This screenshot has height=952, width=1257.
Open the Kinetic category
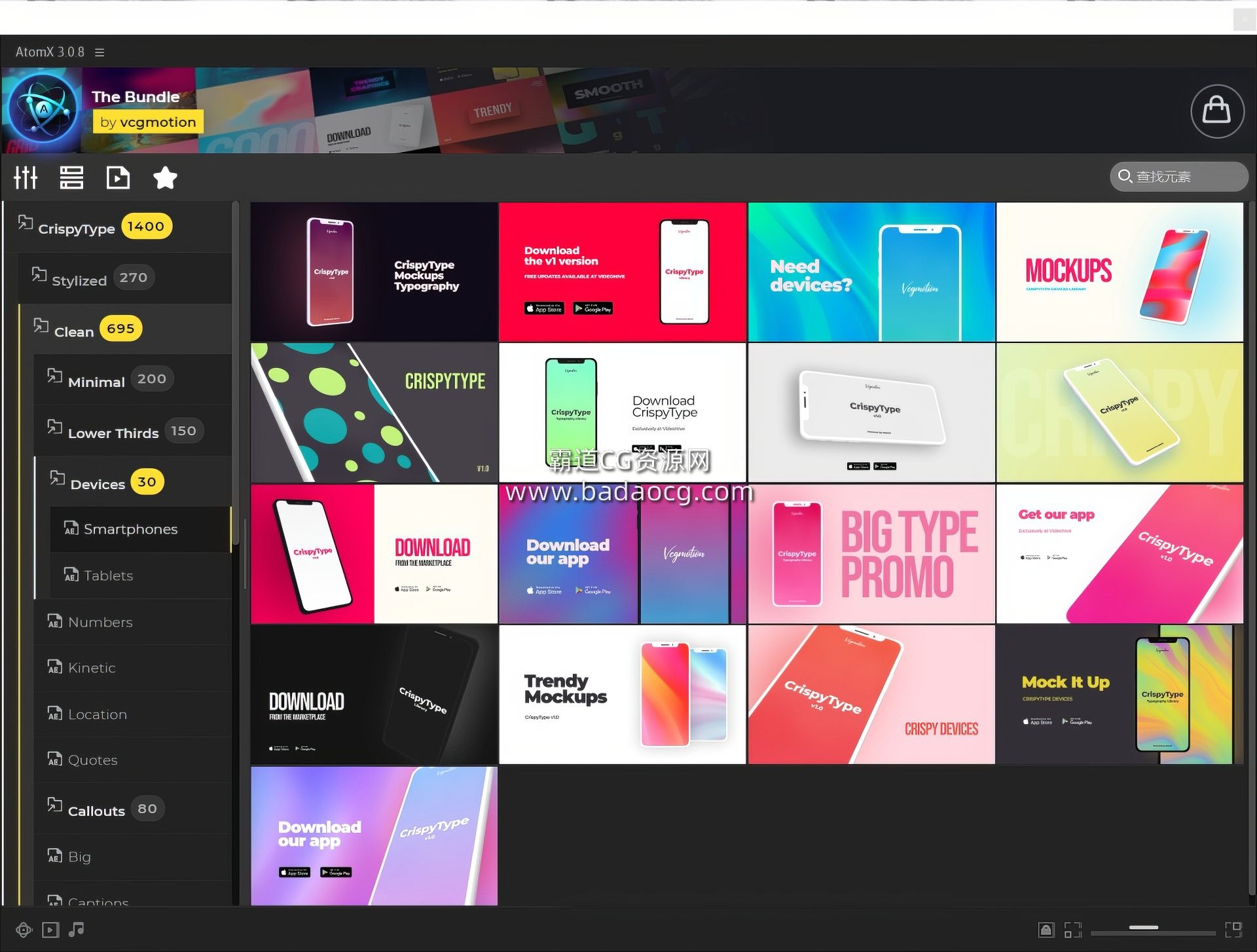pos(133,668)
